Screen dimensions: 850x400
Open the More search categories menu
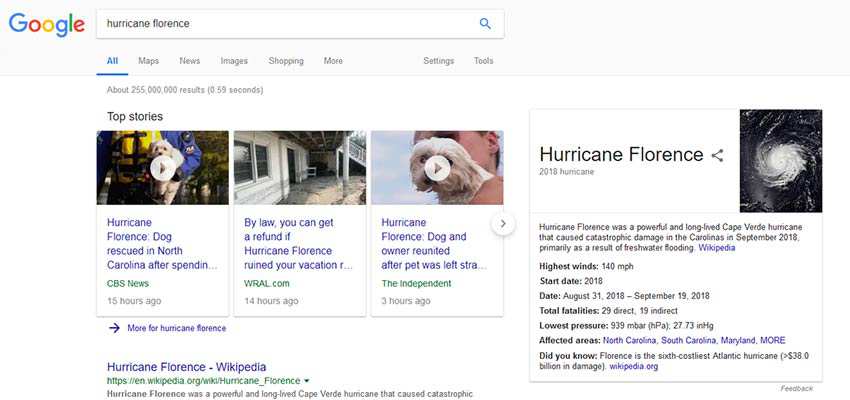tap(333, 61)
